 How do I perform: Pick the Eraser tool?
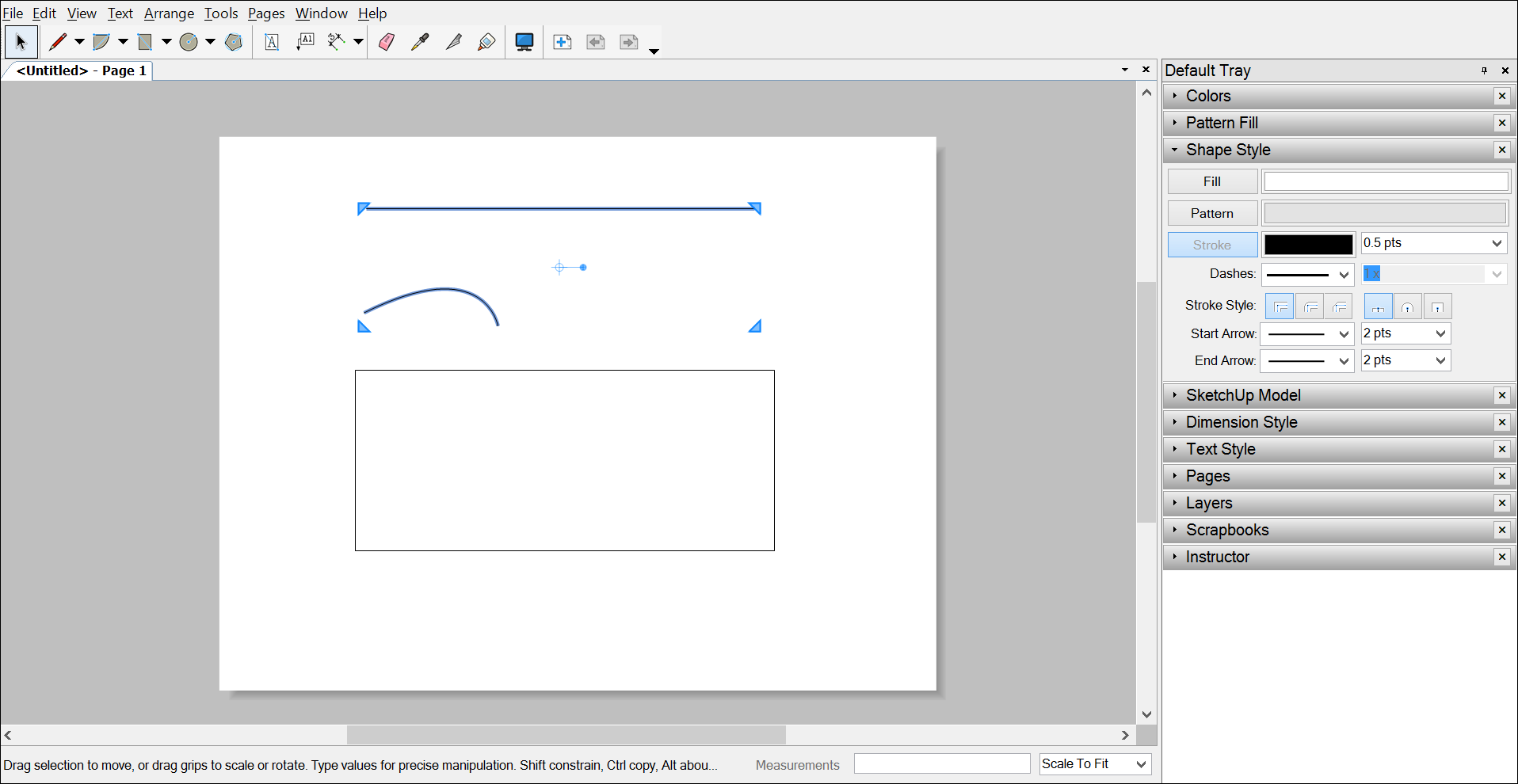[387, 41]
